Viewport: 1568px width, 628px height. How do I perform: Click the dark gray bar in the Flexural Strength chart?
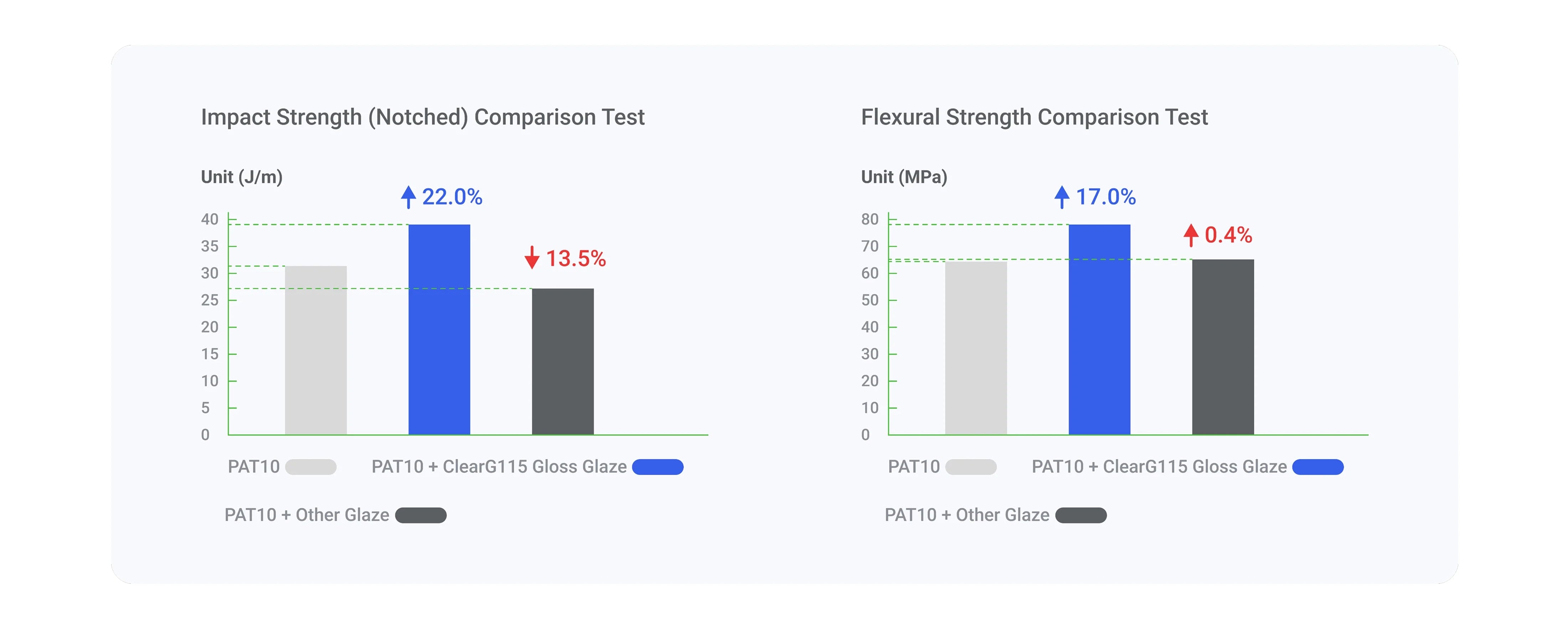pos(1223,347)
